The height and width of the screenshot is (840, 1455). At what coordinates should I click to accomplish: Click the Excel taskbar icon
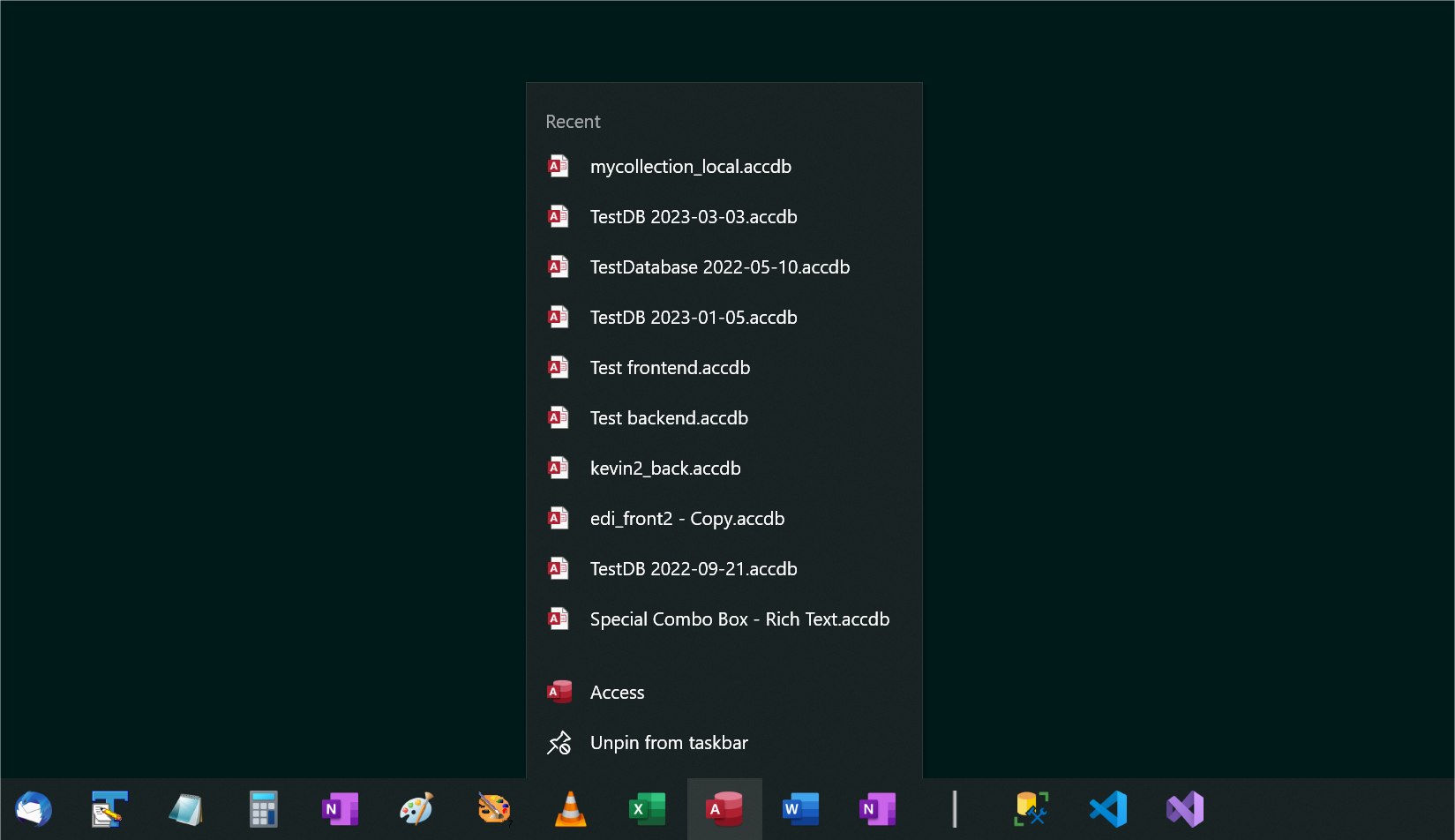[x=647, y=808]
